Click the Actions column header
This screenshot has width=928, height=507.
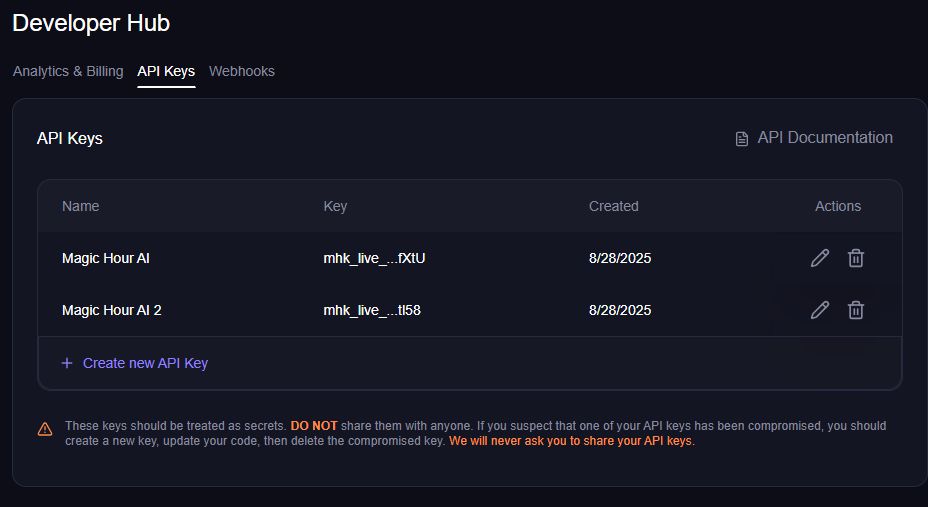pyautogui.click(x=837, y=206)
